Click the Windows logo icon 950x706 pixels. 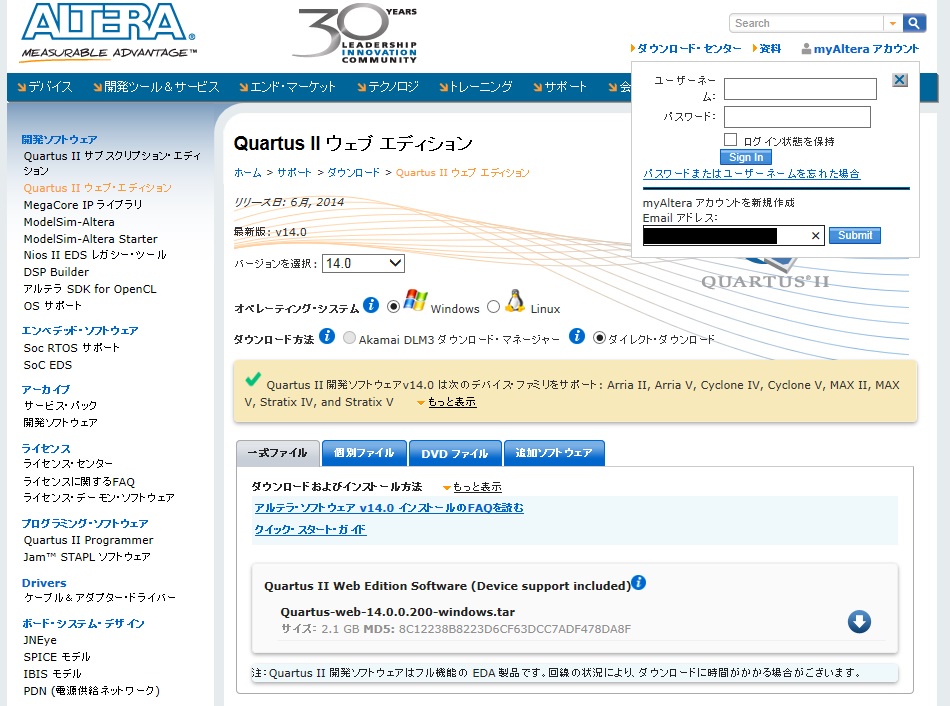pyautogui.click(x=416, y=301)
